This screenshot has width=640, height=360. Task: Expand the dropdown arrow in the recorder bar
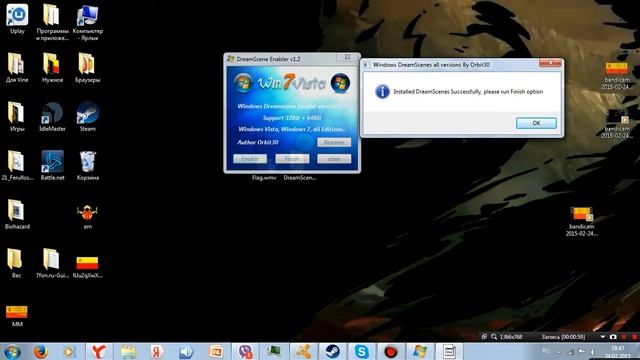[x=602, y=337]
